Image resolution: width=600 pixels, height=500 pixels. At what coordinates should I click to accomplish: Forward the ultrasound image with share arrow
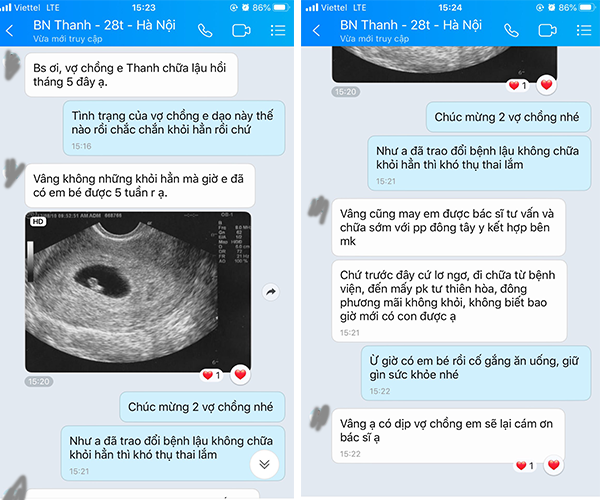point(271,292)
